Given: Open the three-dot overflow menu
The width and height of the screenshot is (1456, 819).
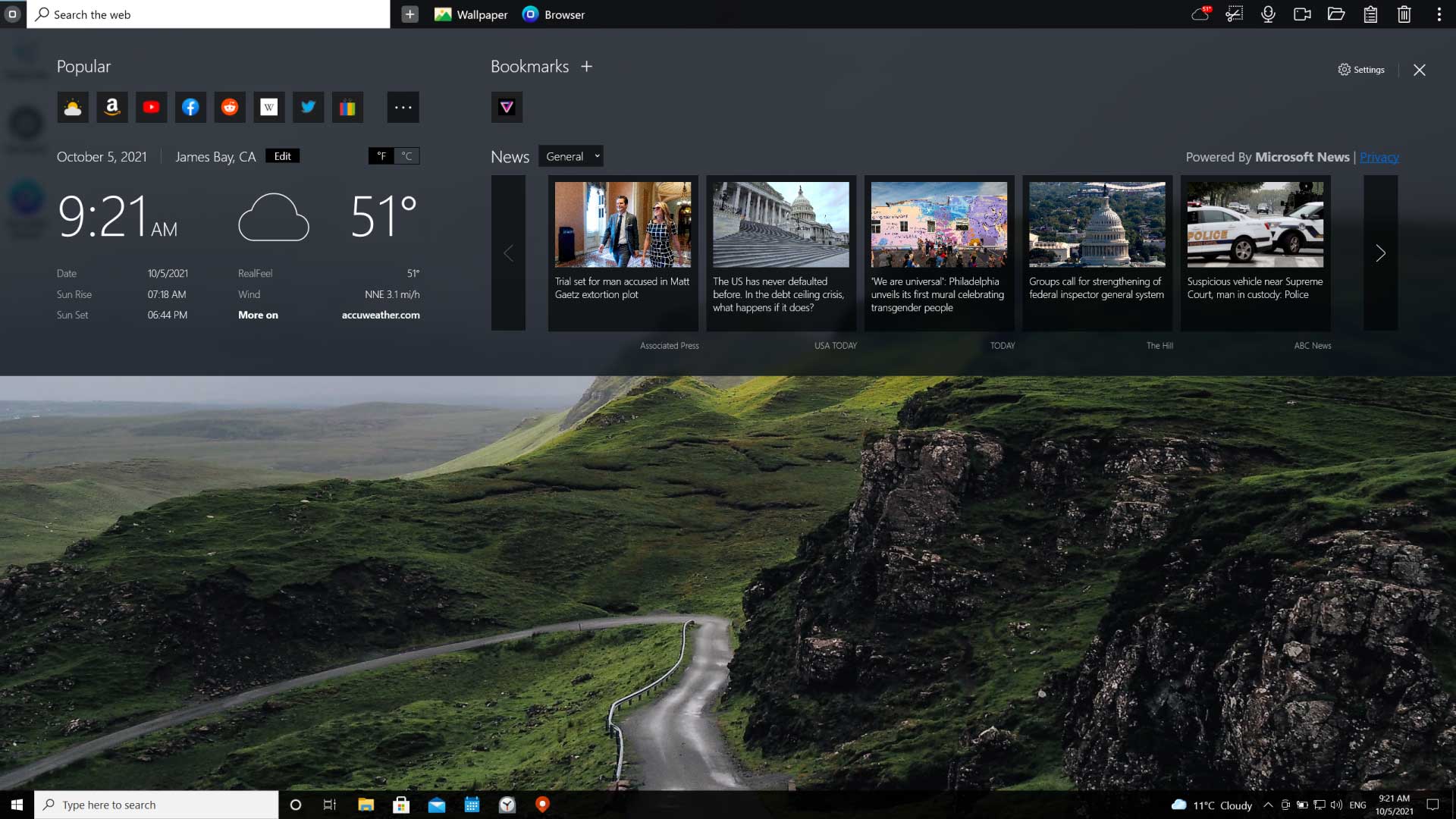Looking at the screenshot, I should pos(1439,14).
